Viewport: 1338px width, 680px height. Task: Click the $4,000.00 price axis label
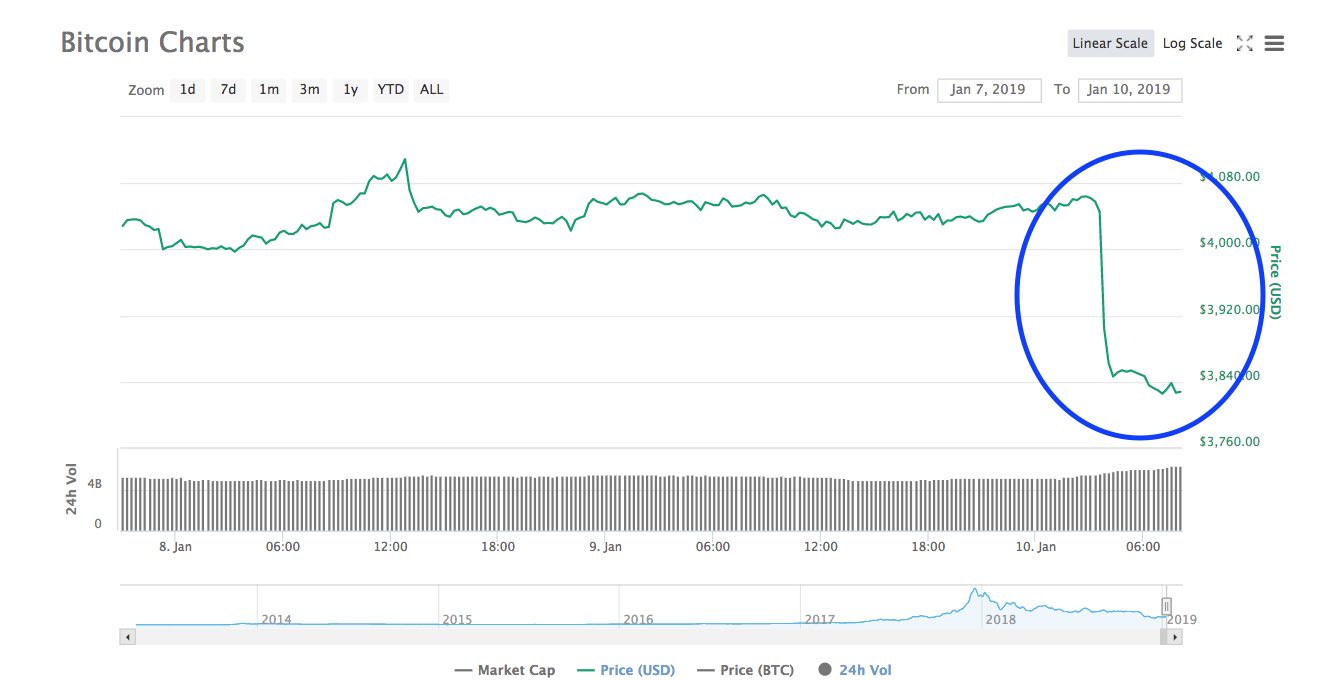tap(1229, 243)
